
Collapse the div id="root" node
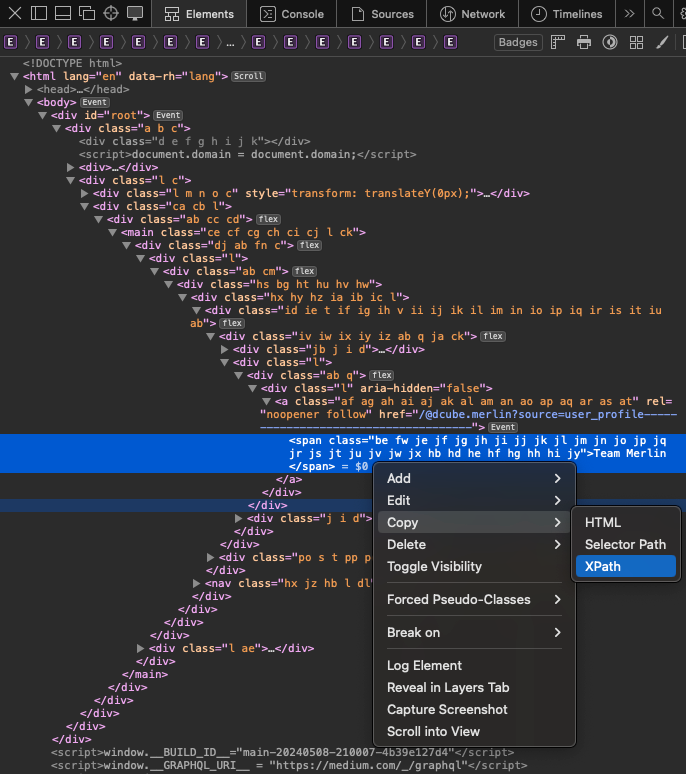pyautogui.click(x=42, y=116)
